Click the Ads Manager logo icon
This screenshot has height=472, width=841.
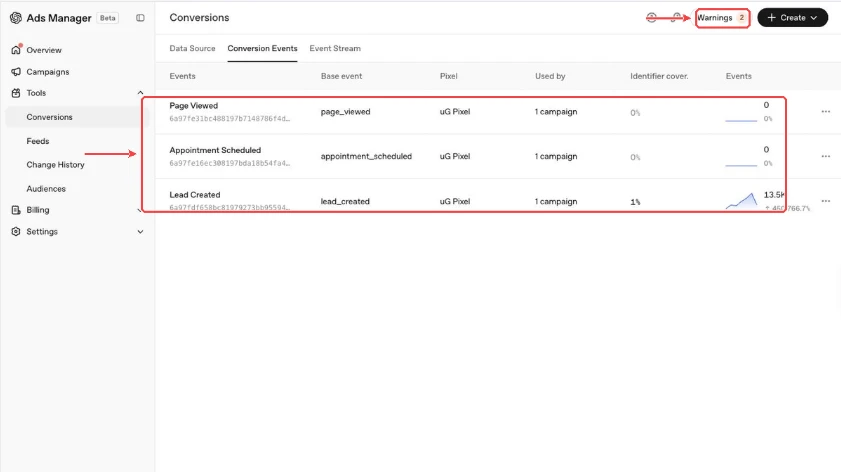click(x=16, y=18)
